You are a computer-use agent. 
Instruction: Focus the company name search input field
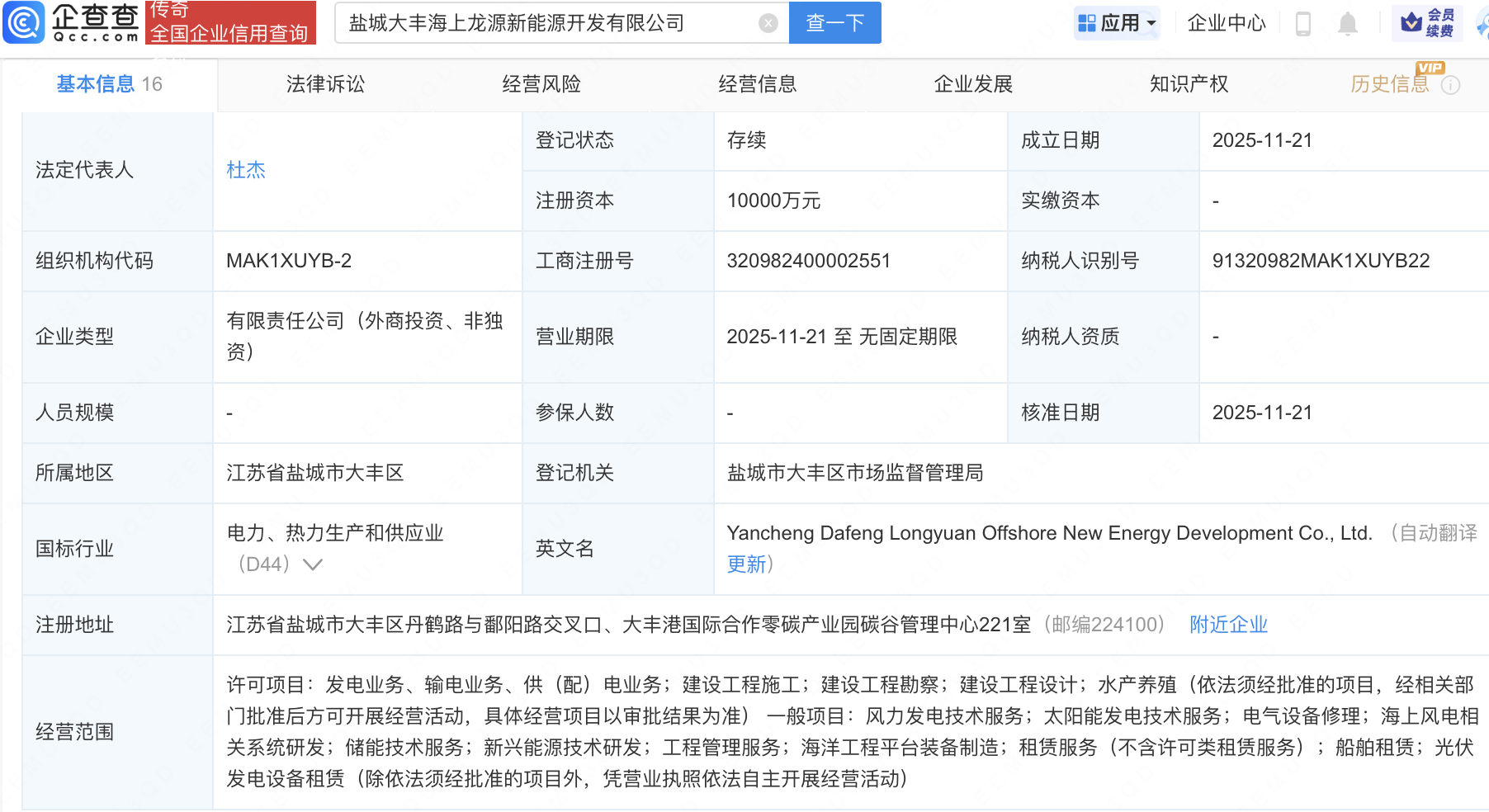pyautogui.click(x=545, y=23)
